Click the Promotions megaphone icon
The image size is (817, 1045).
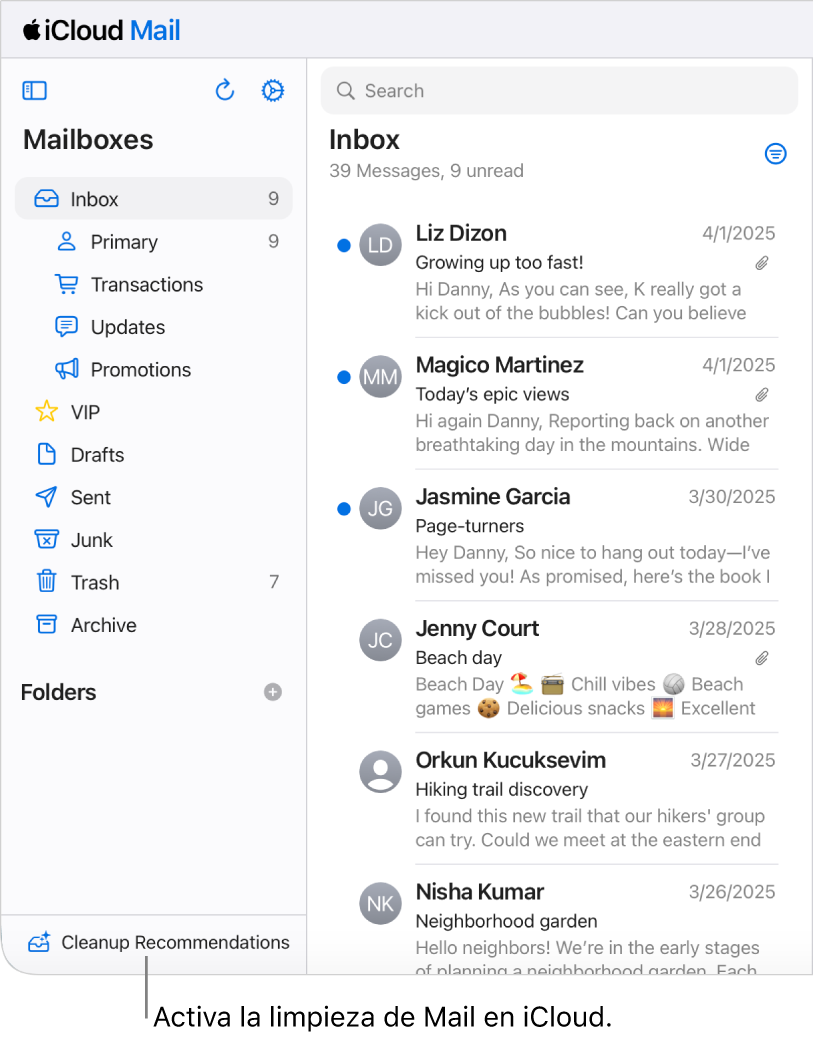pos(67,369)
